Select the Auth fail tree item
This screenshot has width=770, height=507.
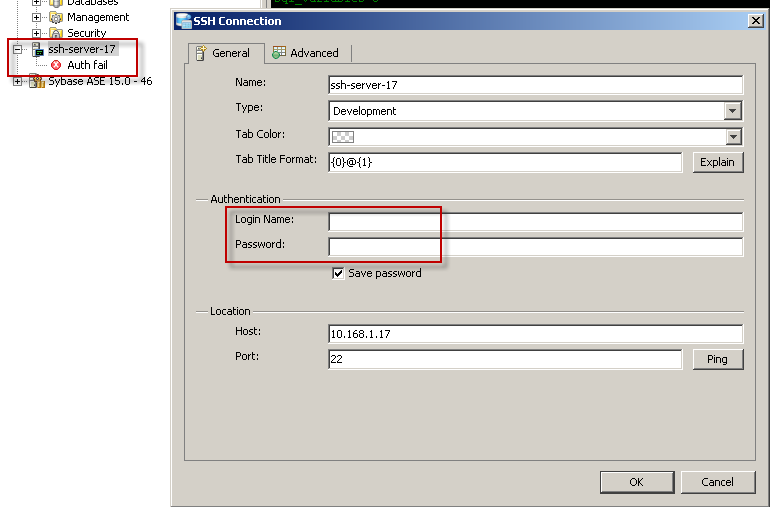pyautogui.click(x=87, y=65)
